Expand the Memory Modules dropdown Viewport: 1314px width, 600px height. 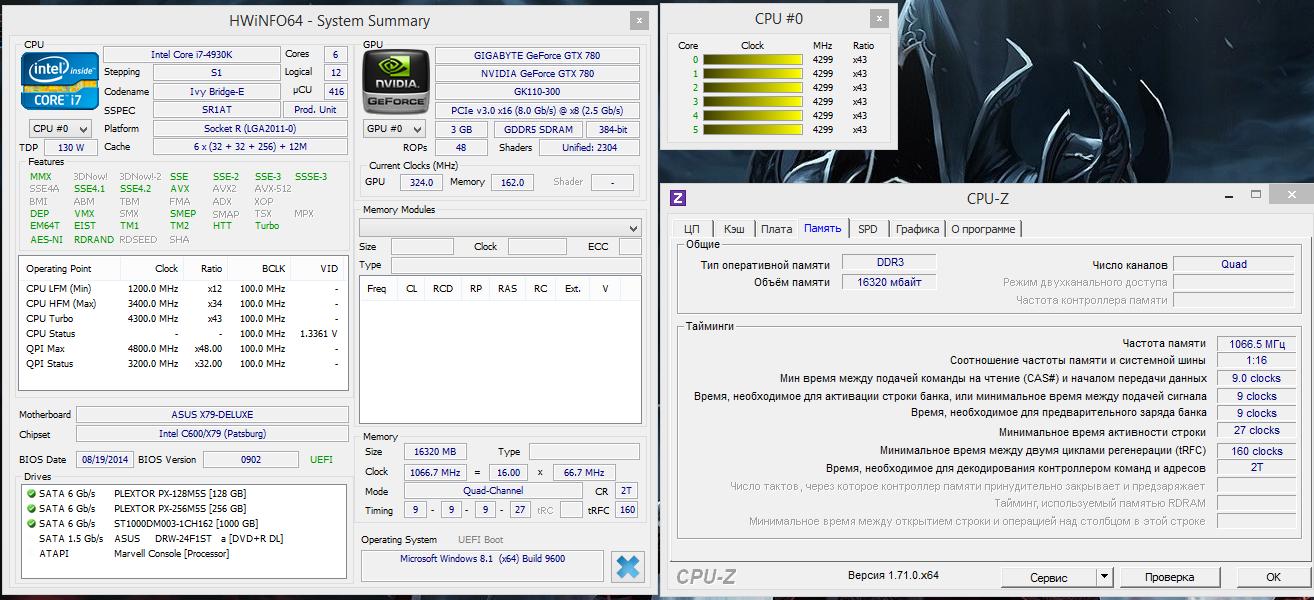[x=500, y=228]
